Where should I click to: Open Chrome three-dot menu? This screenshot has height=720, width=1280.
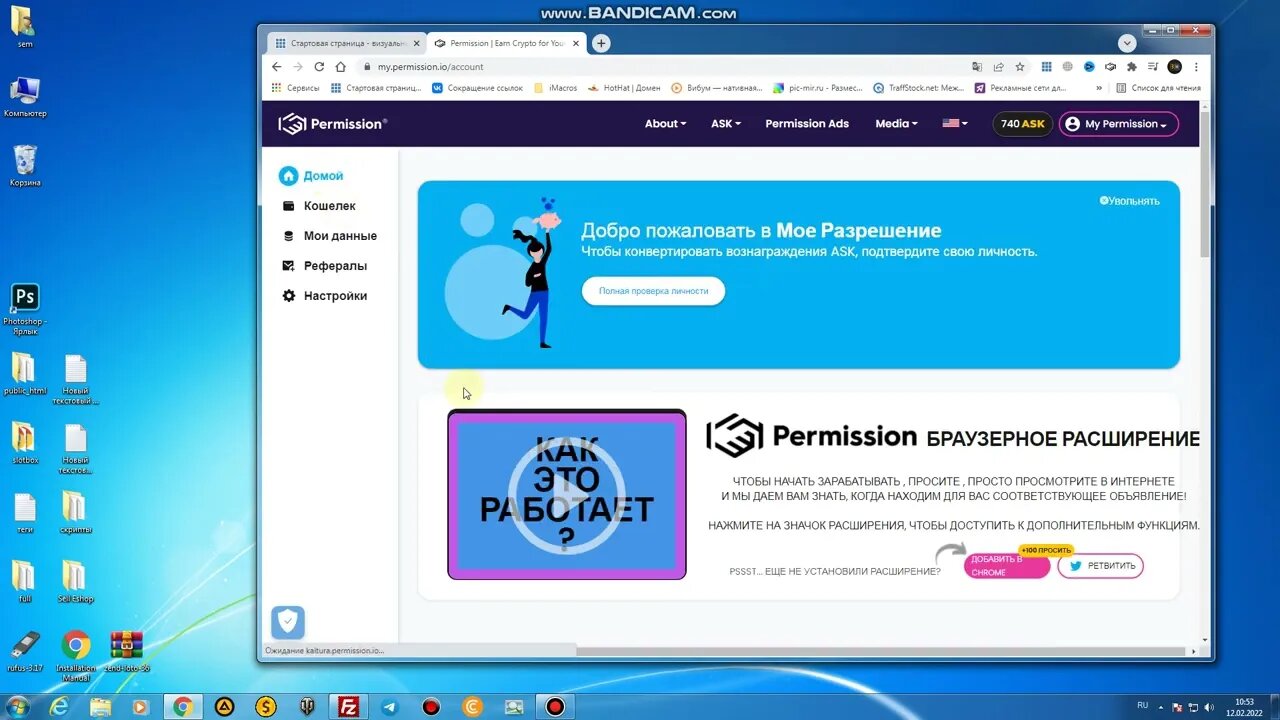point(1197,67)
